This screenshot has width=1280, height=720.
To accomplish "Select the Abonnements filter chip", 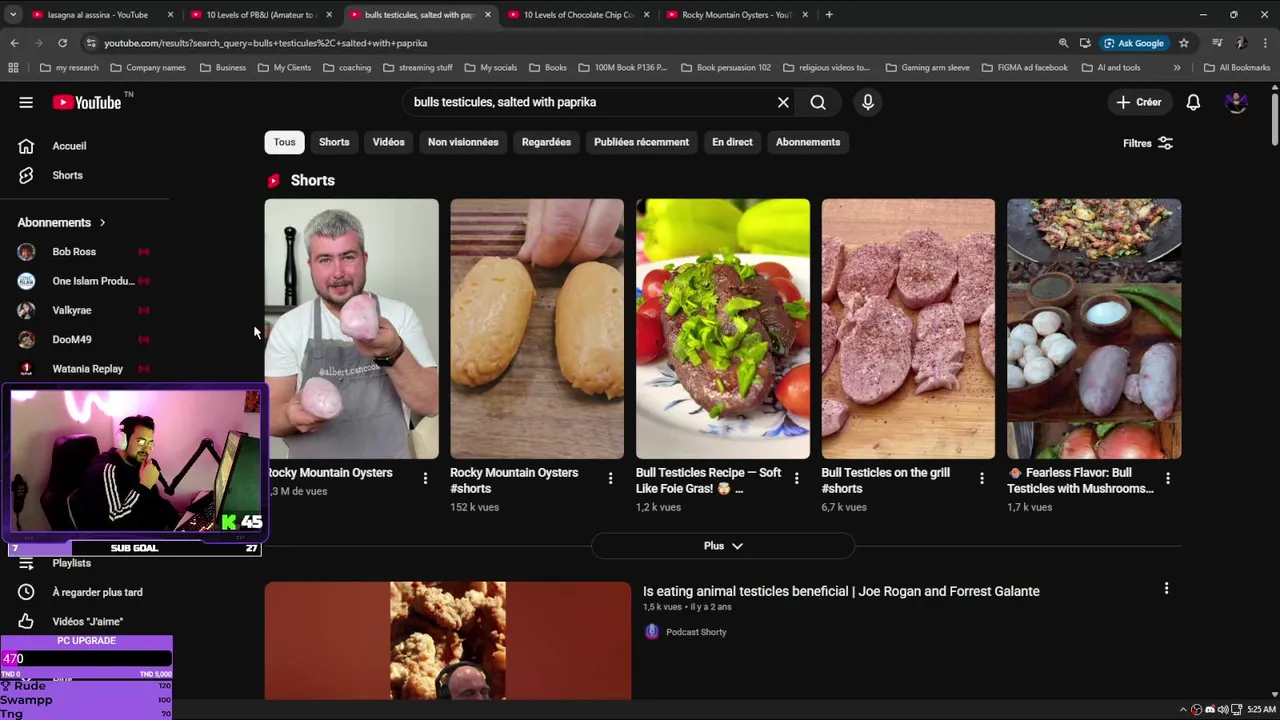I will [x=808, y=142].
